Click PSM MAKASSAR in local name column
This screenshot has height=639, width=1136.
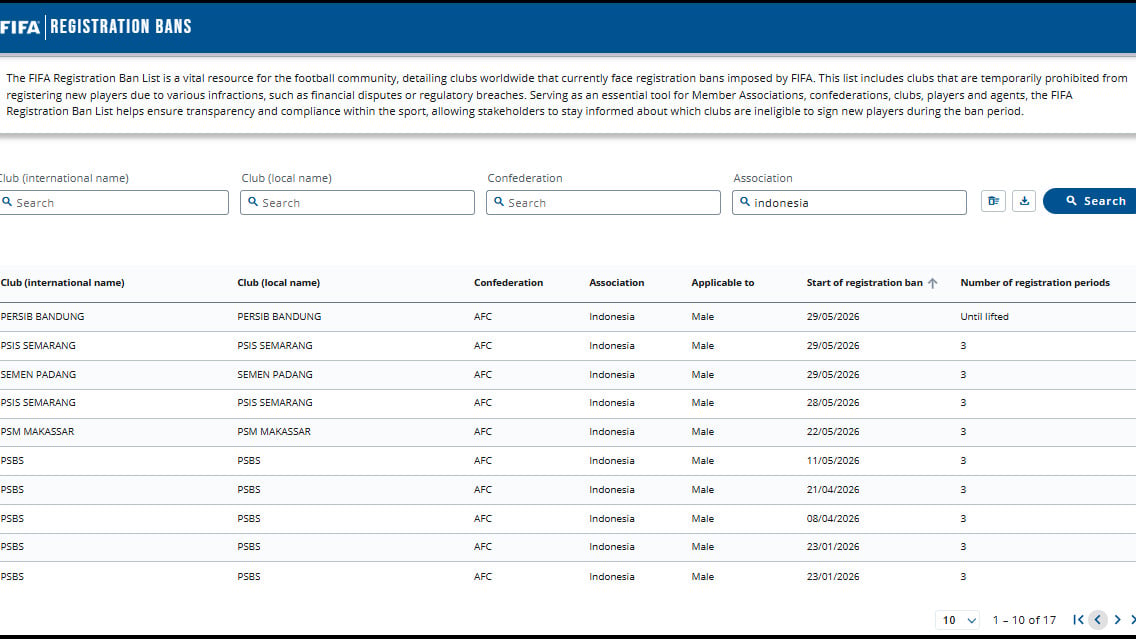coord(274,431)
